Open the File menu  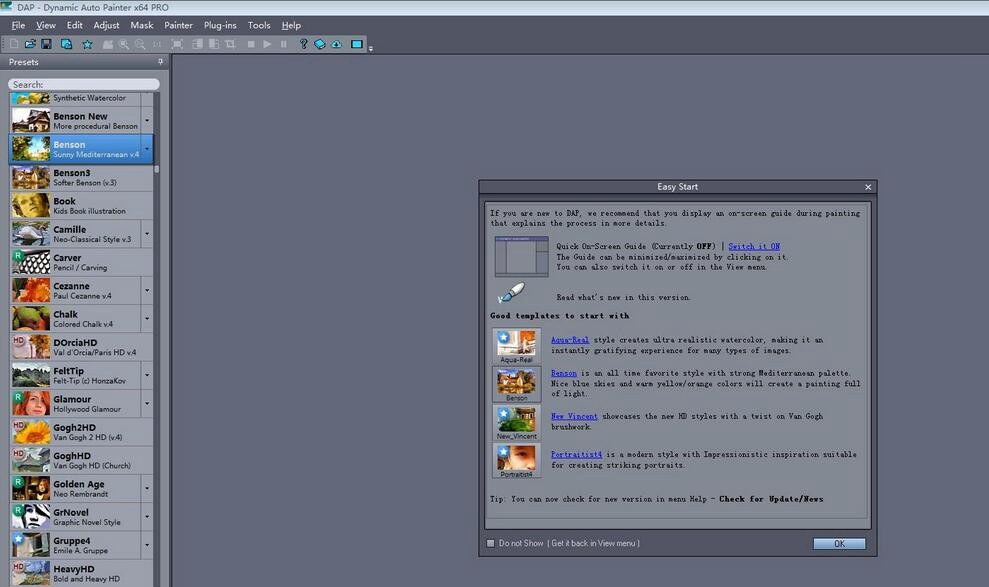[18, 25]
